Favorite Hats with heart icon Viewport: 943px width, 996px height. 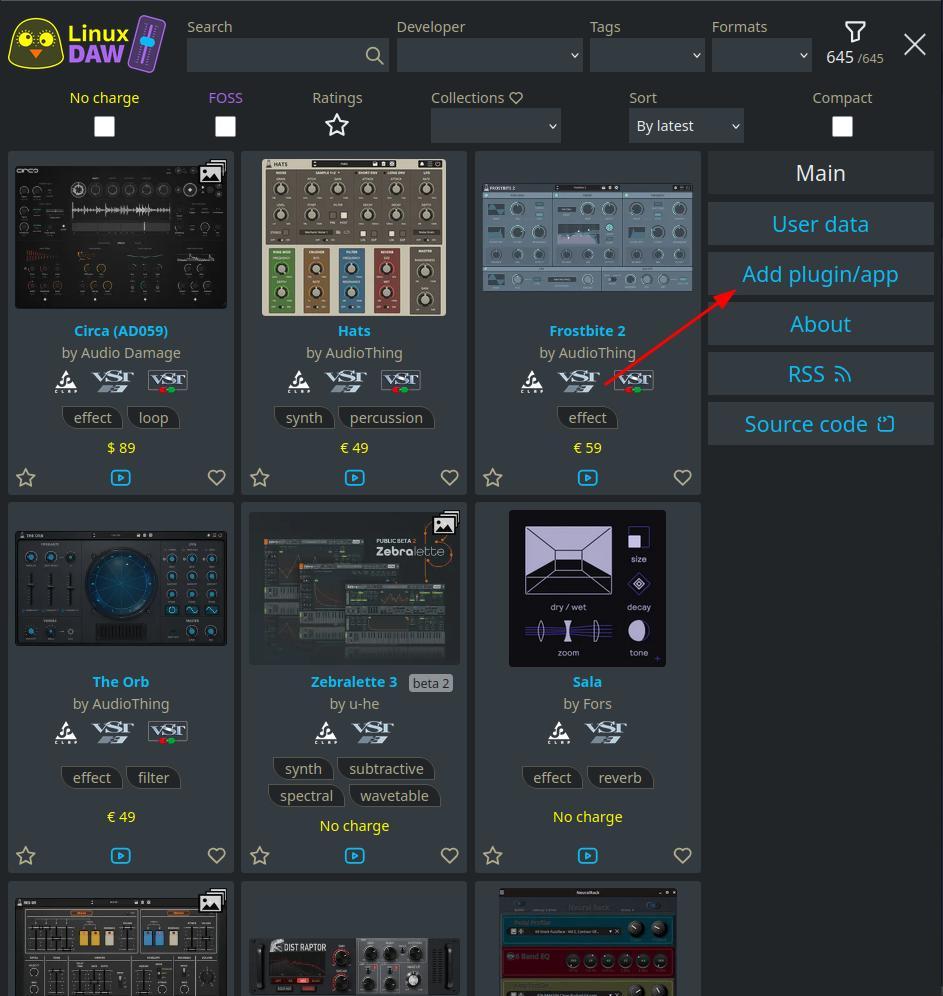coord(450,478)
